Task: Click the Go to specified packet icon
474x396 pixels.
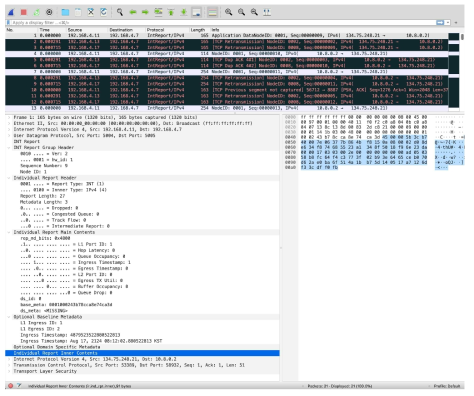Action: point(158,12)
